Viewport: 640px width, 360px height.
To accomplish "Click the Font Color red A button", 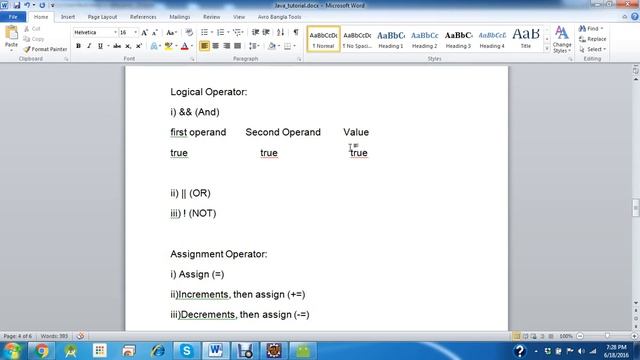I will click(x=184, y=46).
